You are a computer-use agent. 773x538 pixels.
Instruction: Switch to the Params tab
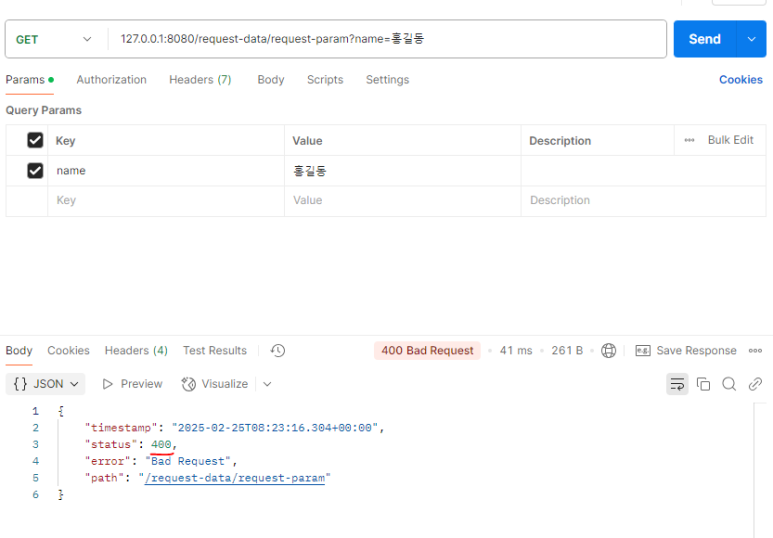[29, 79]
